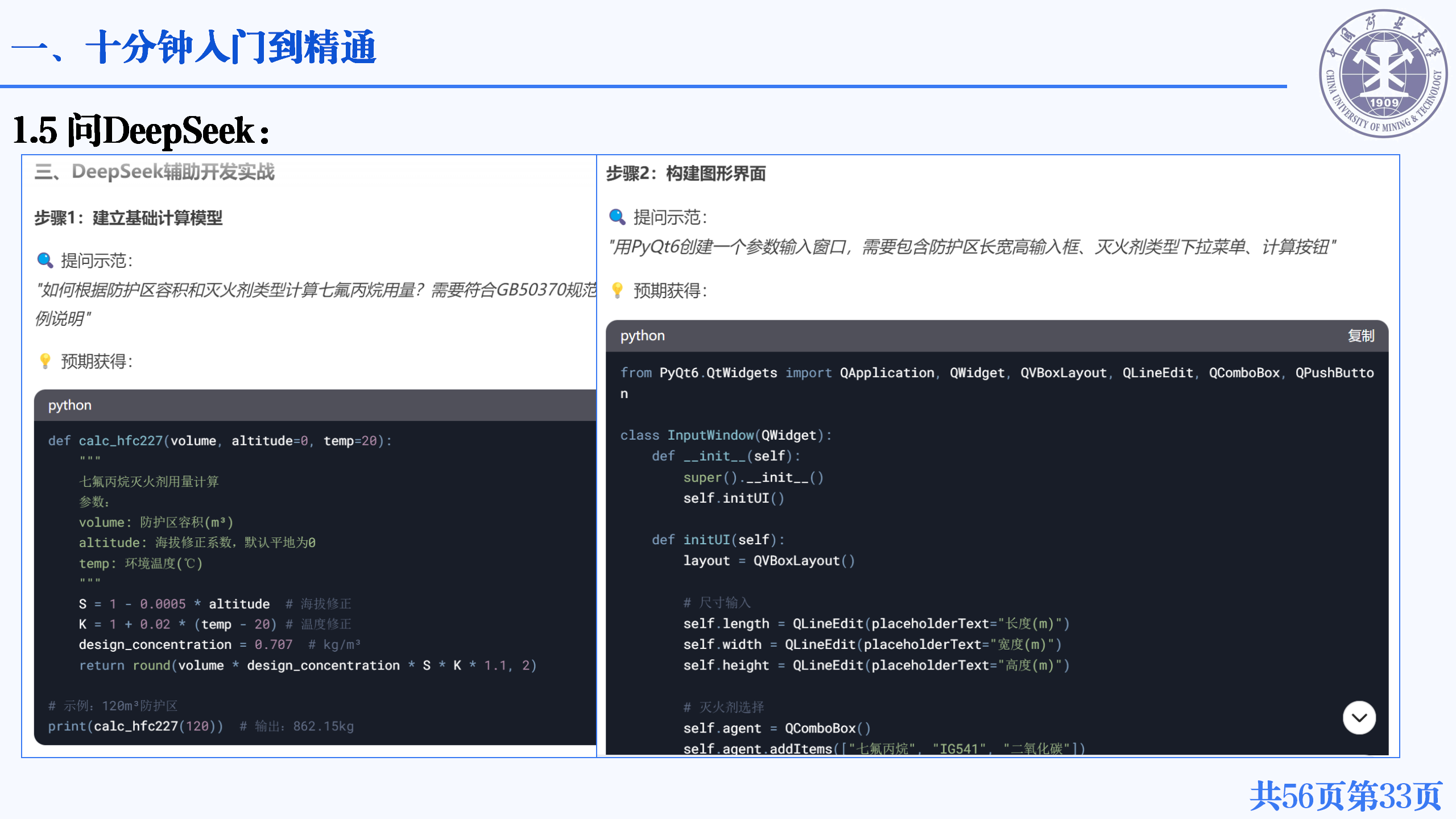Viewport: 1456px width, 819px height.
Task: Click the italic prompt starting 用PyQt6创建一个参数输入窗口
Action: point(972,247)
